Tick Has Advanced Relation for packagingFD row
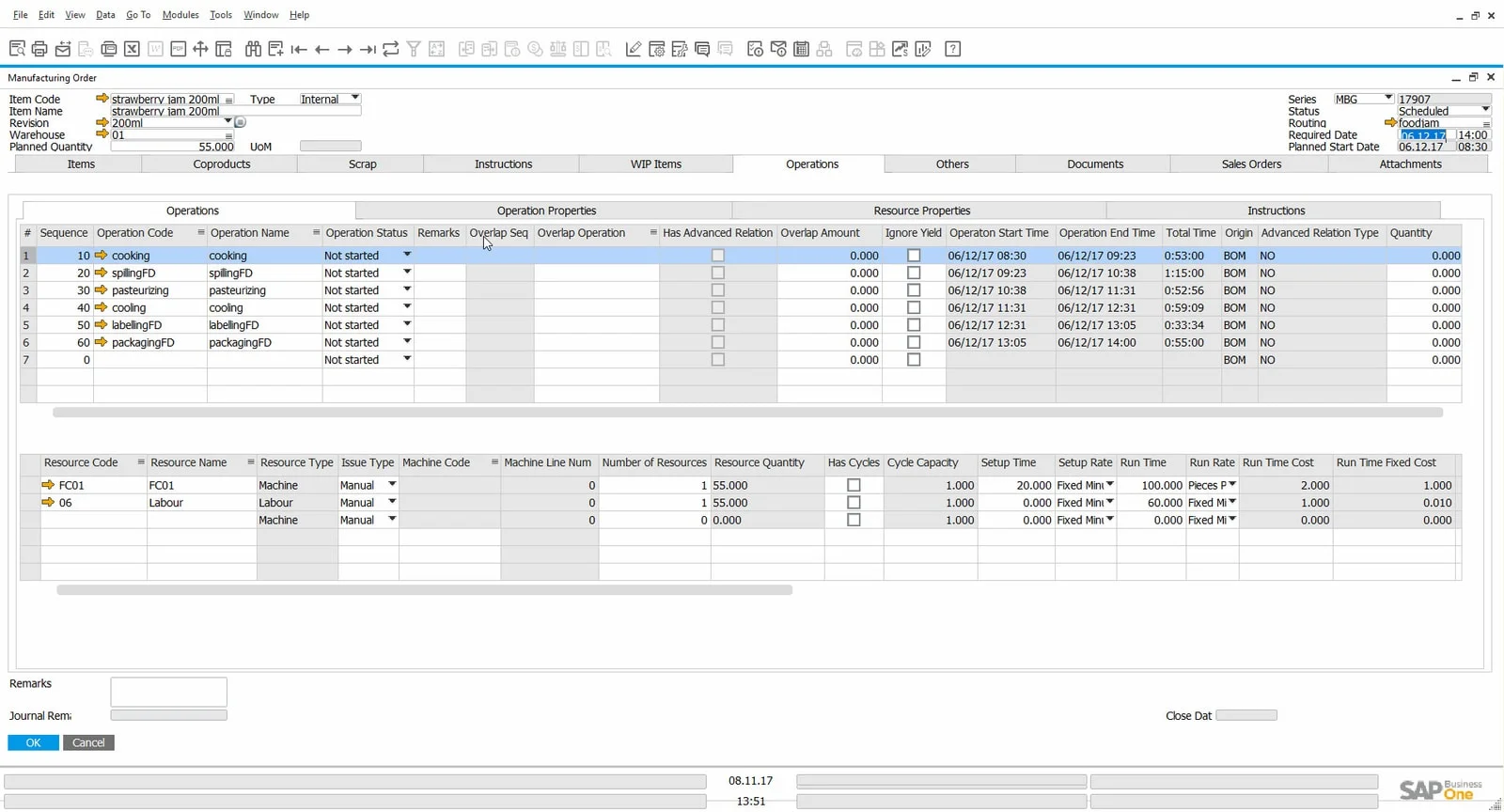Image resolution: width=1504 pixels, height=812 pixels. (x=718, y=342)
